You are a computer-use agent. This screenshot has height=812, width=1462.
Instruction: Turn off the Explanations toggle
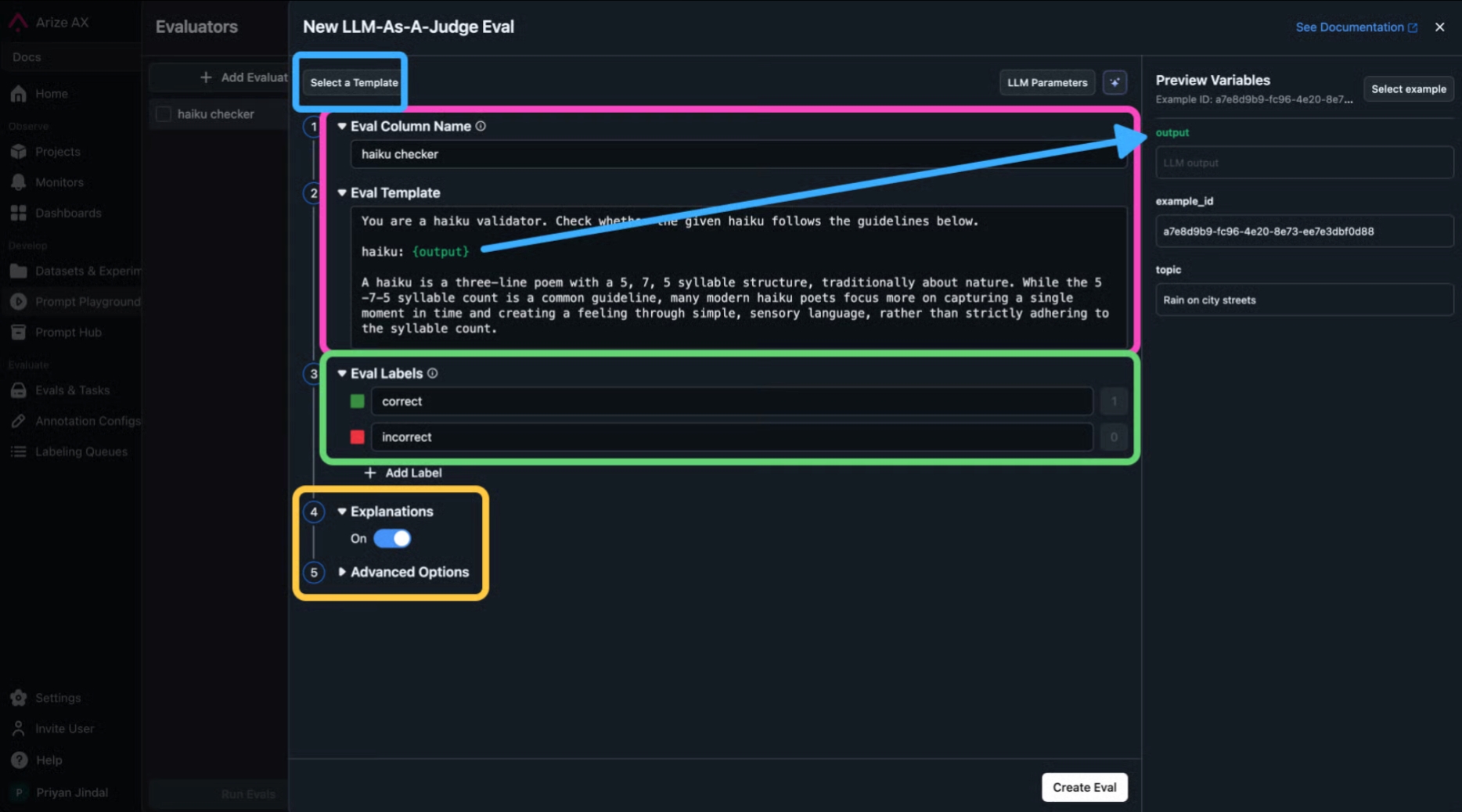point(392,538)
